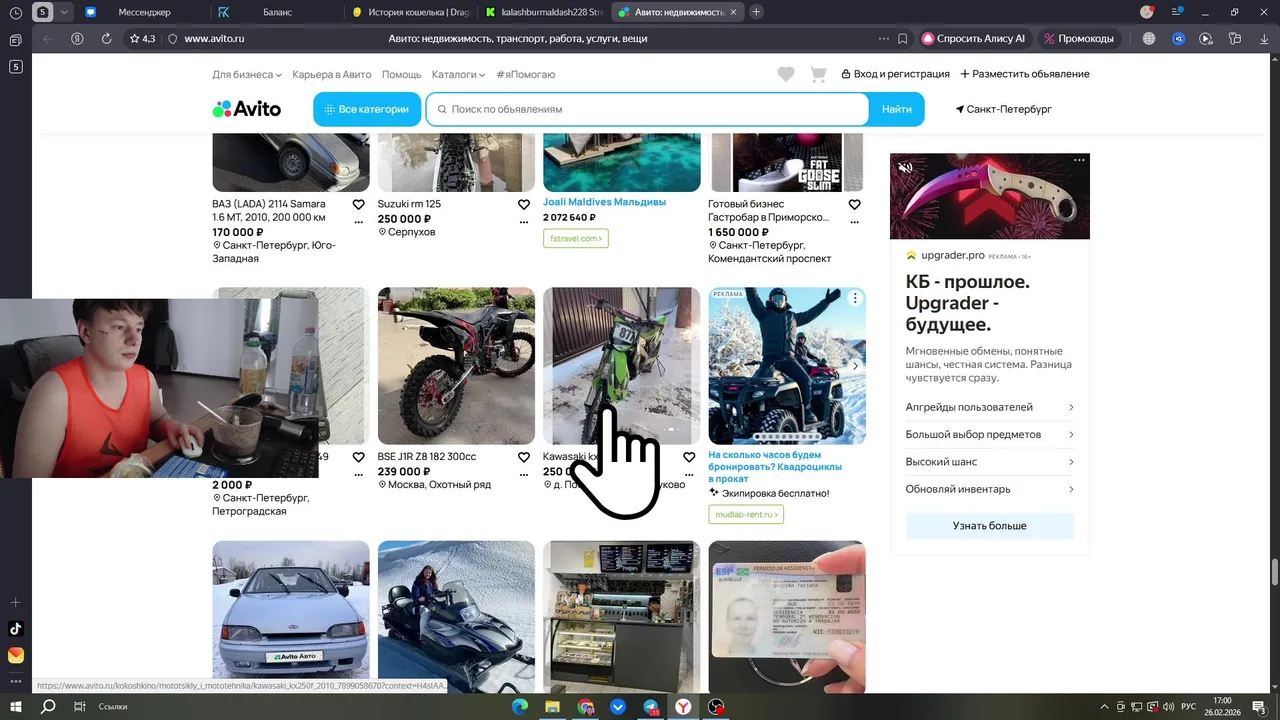Show next photo in quad bike ad
The width and height of the screenshot is (1280, 720).
855,366
